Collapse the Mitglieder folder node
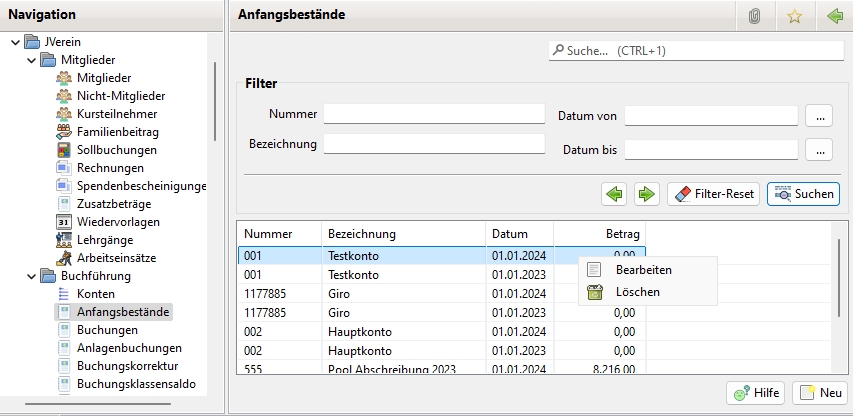This screenshot has height=416, width=853. click(32, 60)
